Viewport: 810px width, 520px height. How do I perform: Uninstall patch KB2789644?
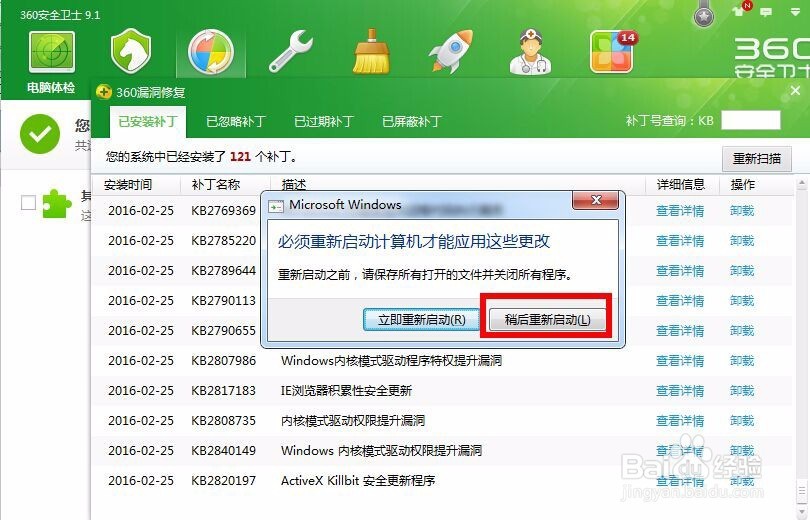tap(742, 271)
